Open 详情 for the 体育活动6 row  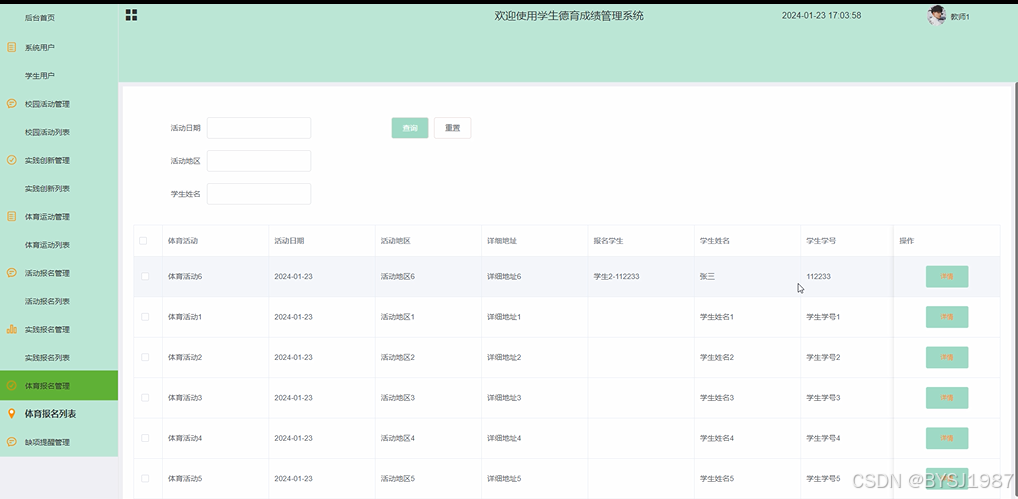point(947,276)
